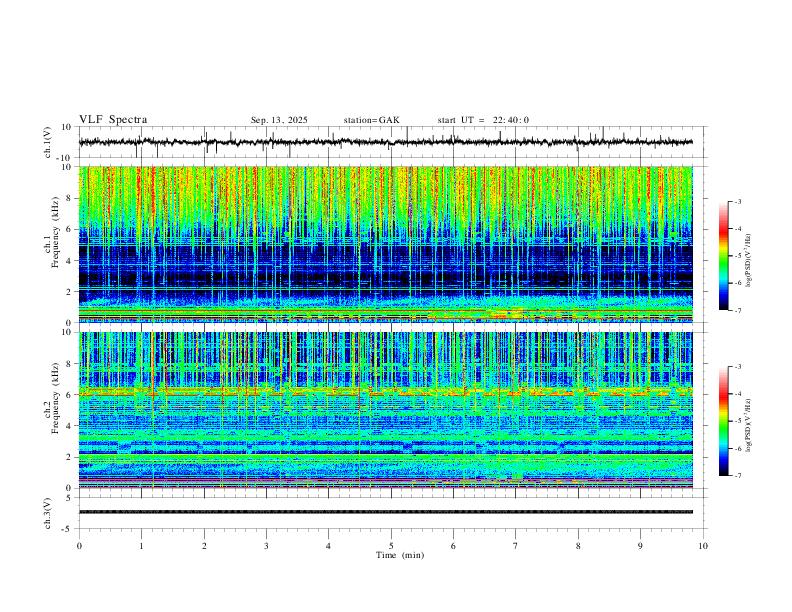Click the ch.2 PSD color scale bar
This screenshot has width=792, height=612.
(724, 421)
